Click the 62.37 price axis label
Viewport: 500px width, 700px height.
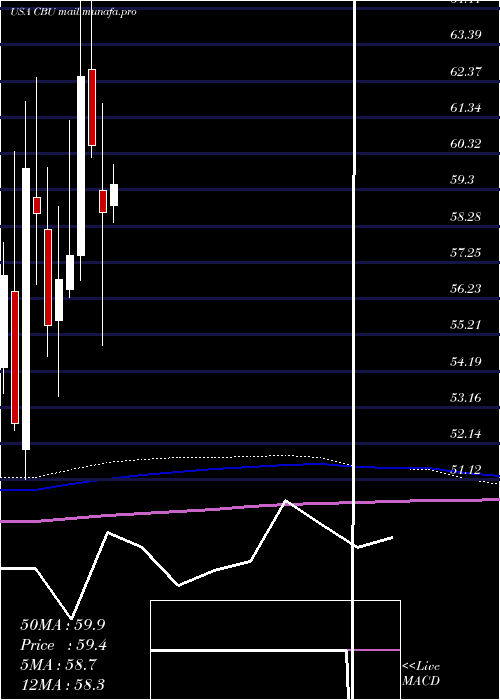[x=466, y=71]
